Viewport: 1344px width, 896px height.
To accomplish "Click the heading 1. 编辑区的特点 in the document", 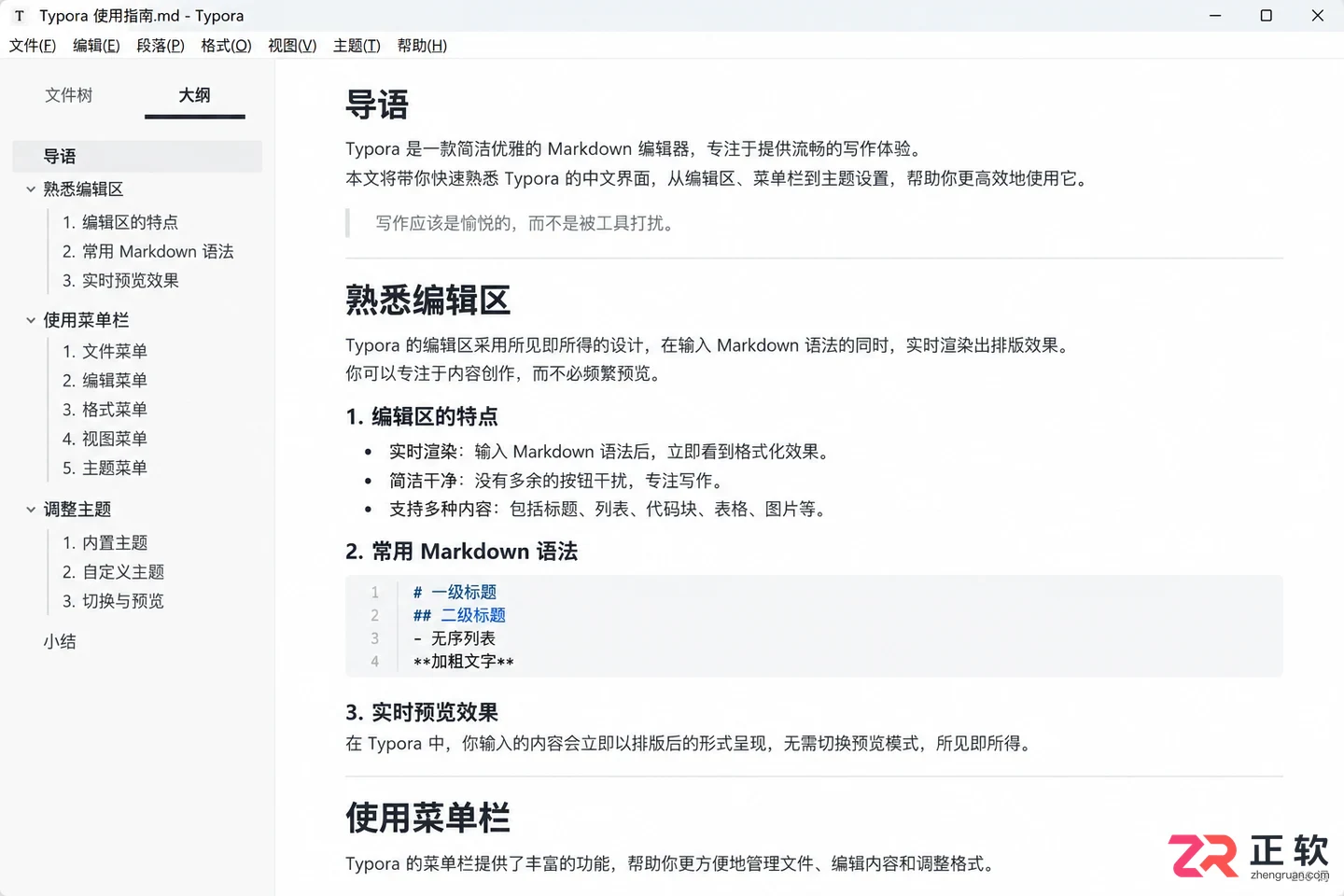I will (x=422, y=416).
